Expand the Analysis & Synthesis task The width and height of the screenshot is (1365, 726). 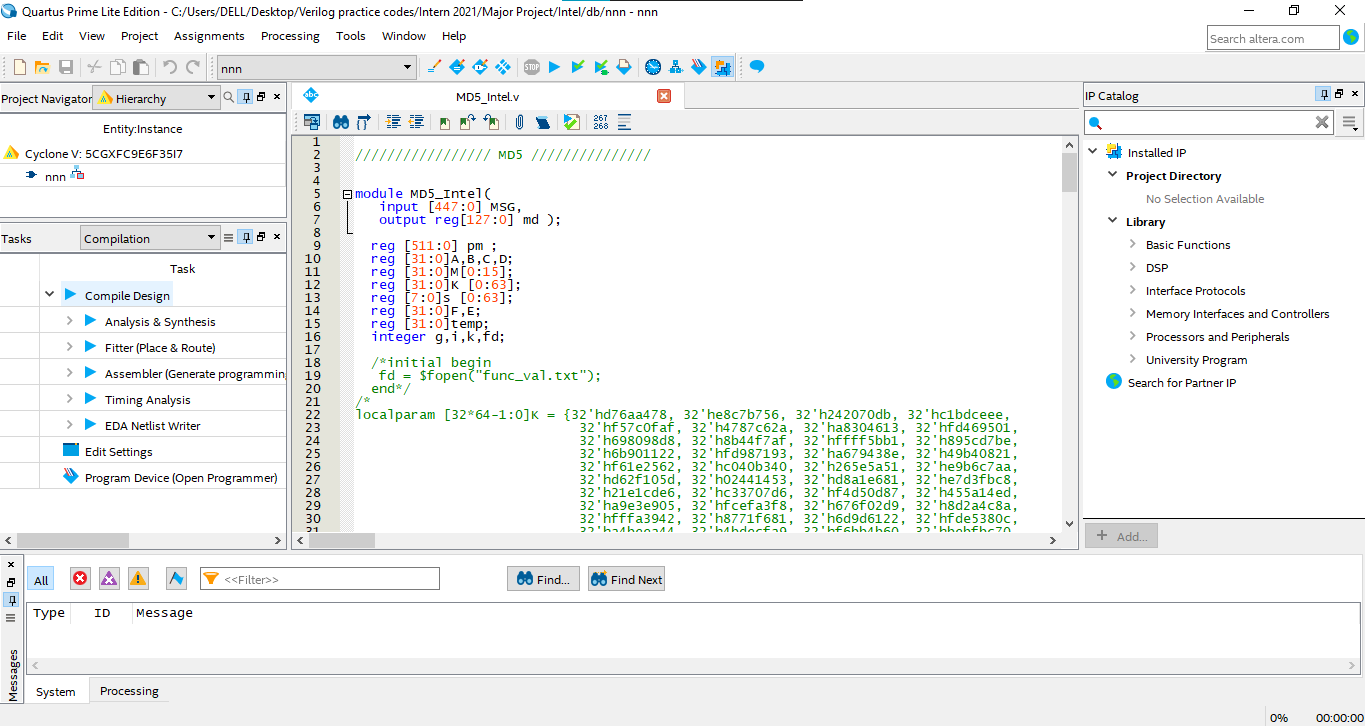pyautogui.click(x=69, y=321)
